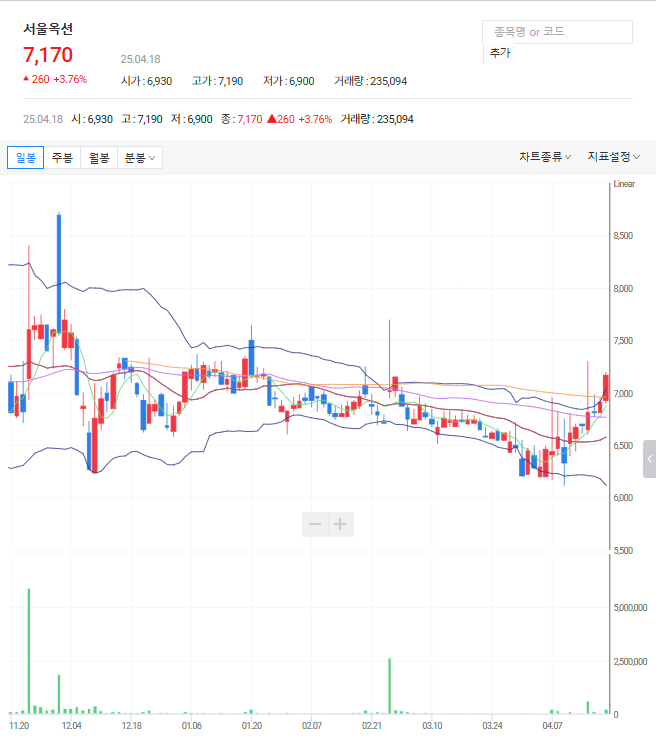Click the 03.10 date axis label
The height and width of the screenshot is (742, 663).
(x=432, y=725)
